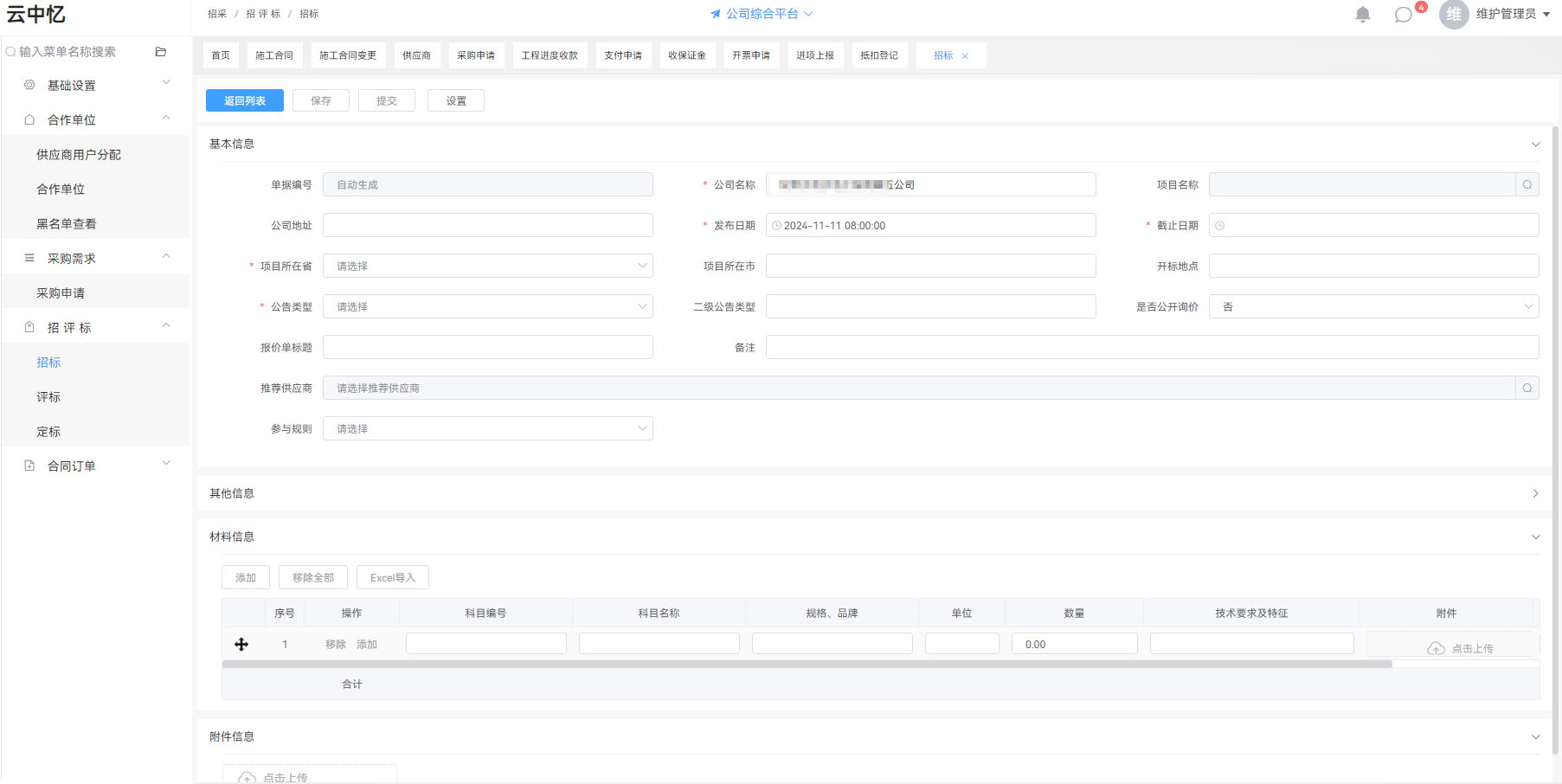Image resolution: width=1562 pixels, height=784 pixels.
Task: Click the 点击上传 cloud icon in 附件 column
Action: [1436, 648]
